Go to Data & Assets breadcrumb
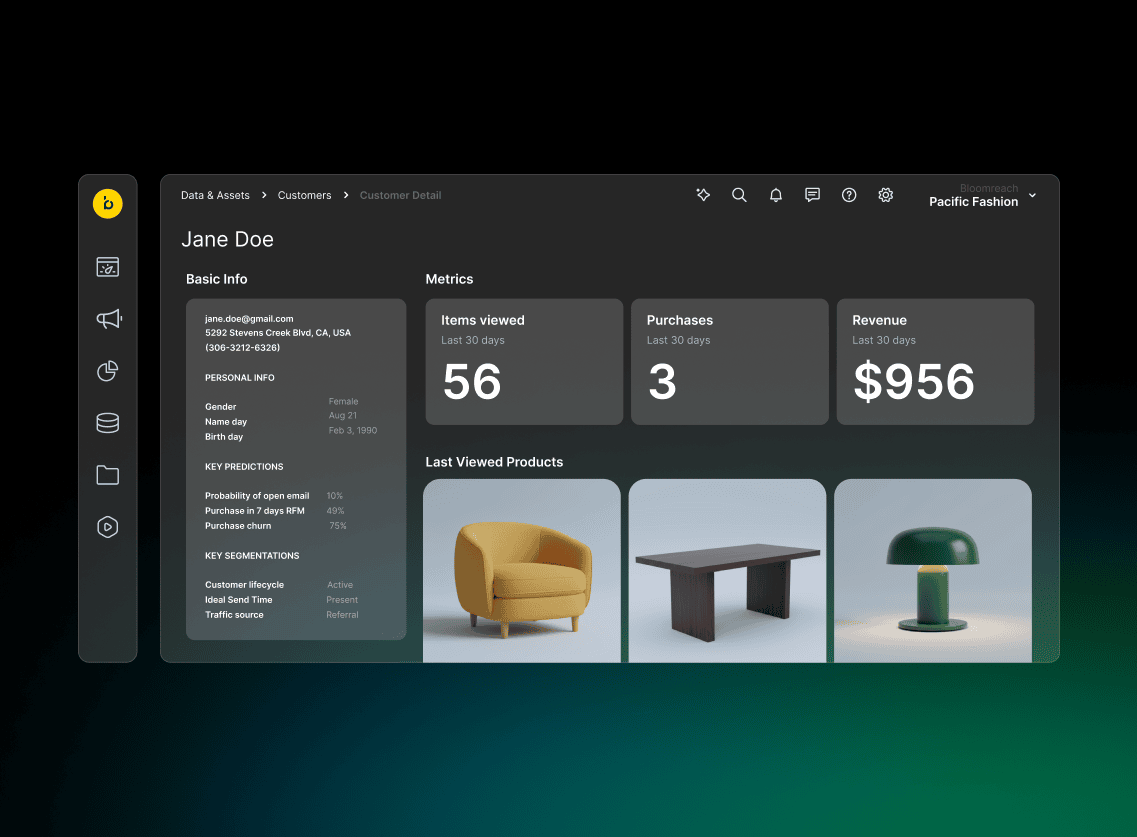This screenshot has height=837, width=1137. coord(215,196)
